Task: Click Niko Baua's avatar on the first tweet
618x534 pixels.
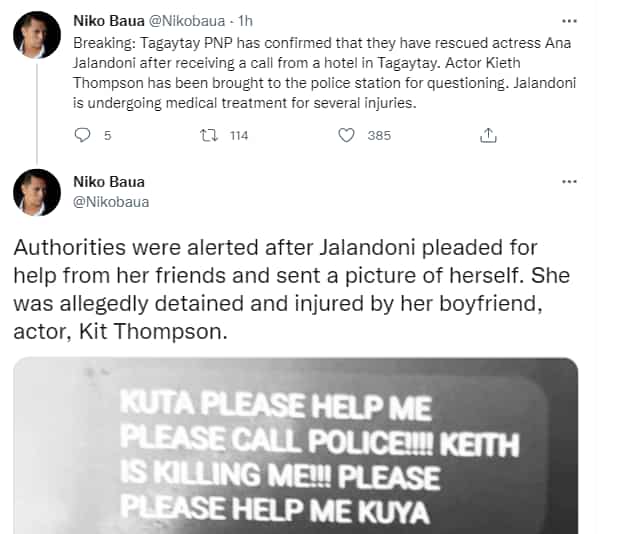Action: click(37, 35)
